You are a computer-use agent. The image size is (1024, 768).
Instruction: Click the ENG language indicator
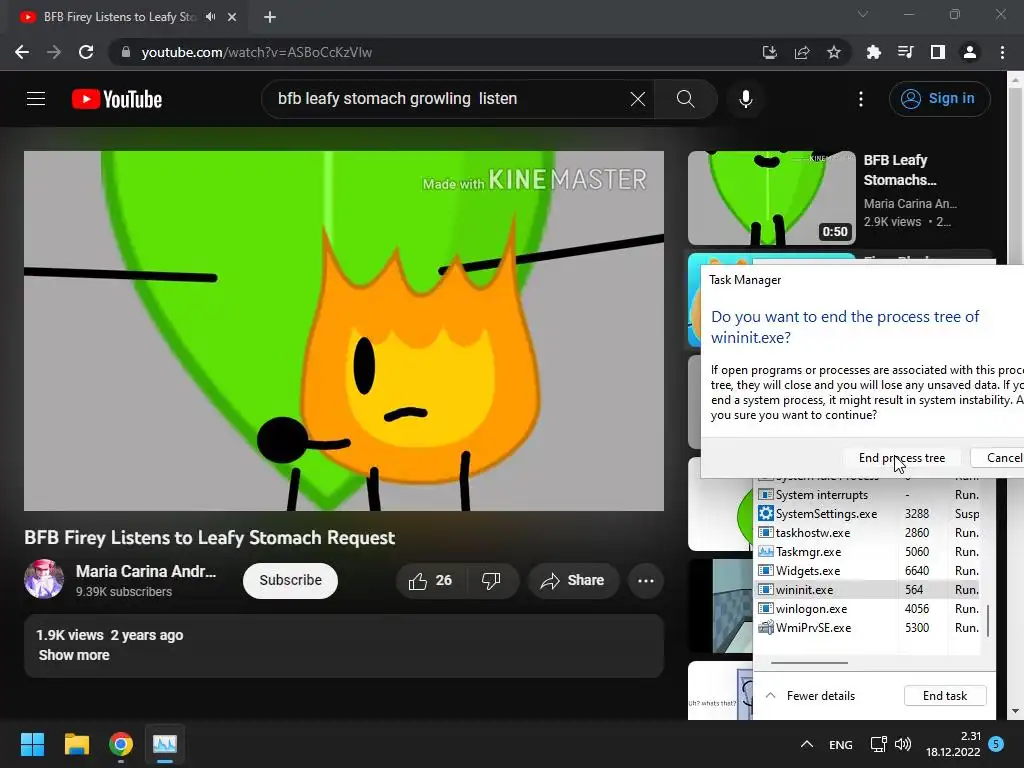tap(840, 744)
